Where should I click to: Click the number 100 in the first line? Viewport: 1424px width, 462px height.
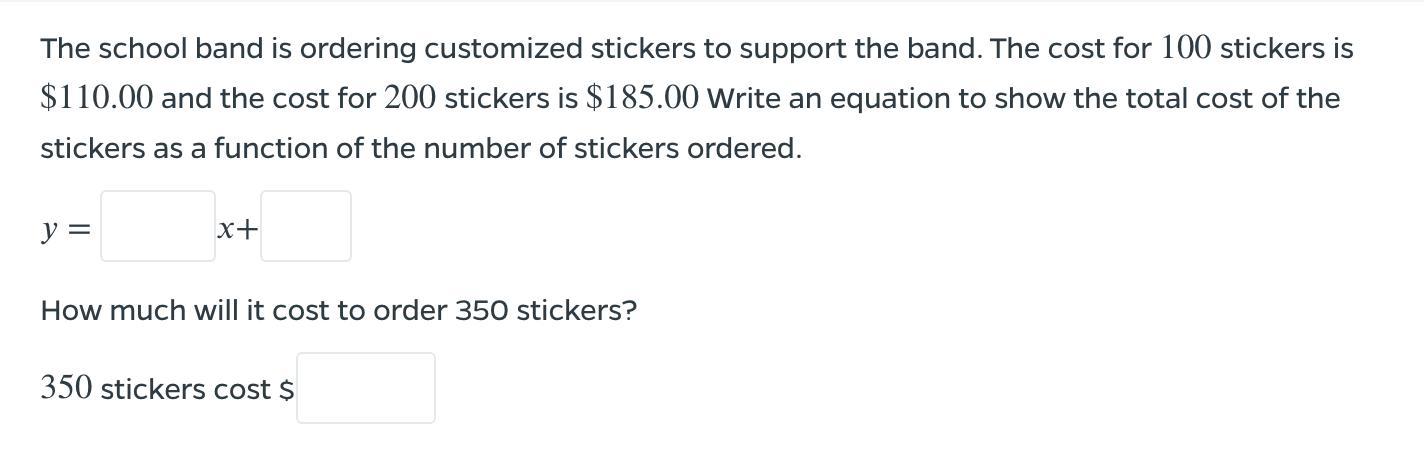click(1187, 48)
